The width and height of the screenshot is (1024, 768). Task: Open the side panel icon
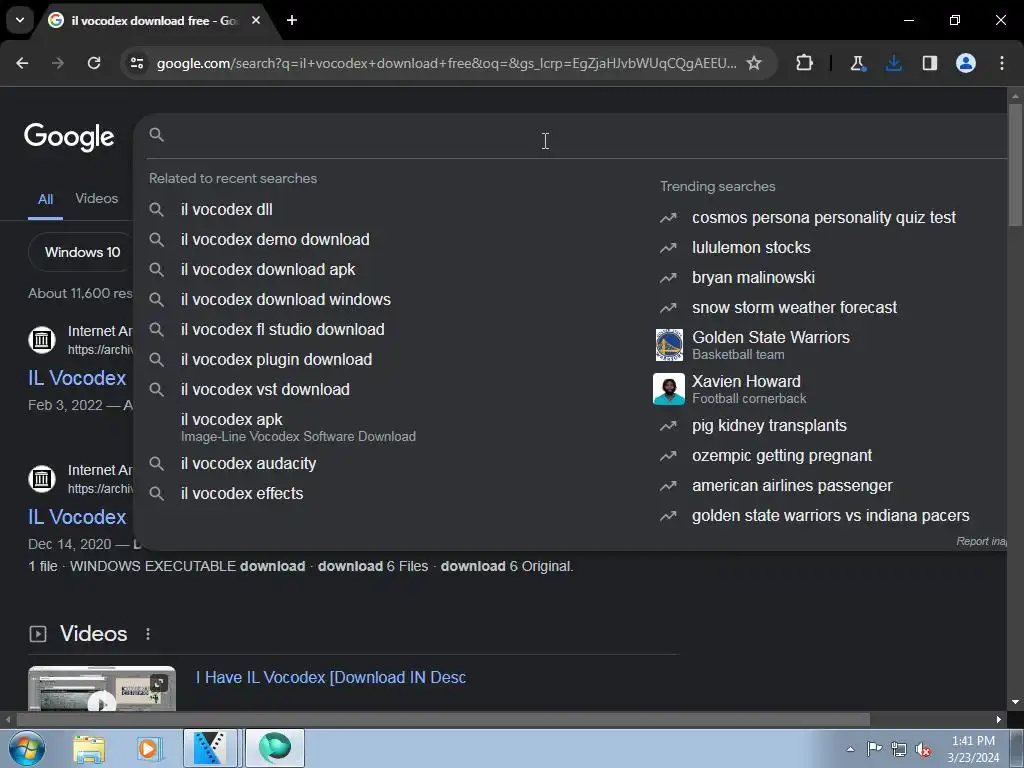(929, 63)
